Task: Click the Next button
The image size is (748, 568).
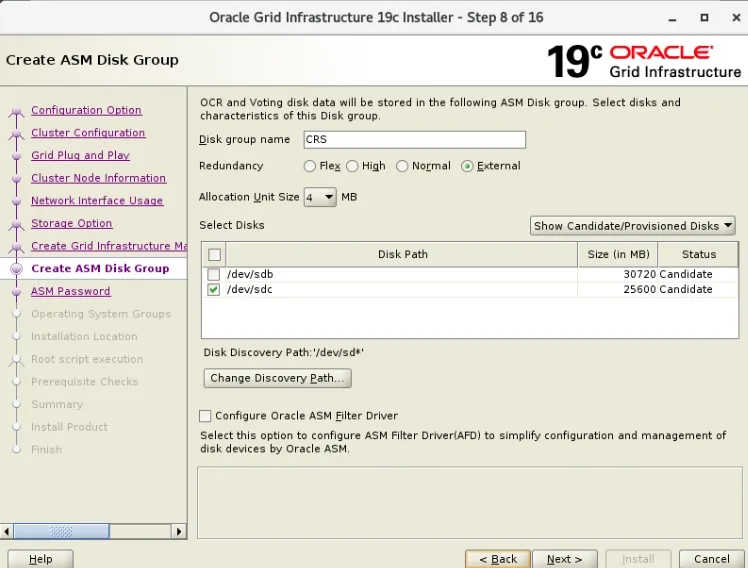Action: click(564, 559)
